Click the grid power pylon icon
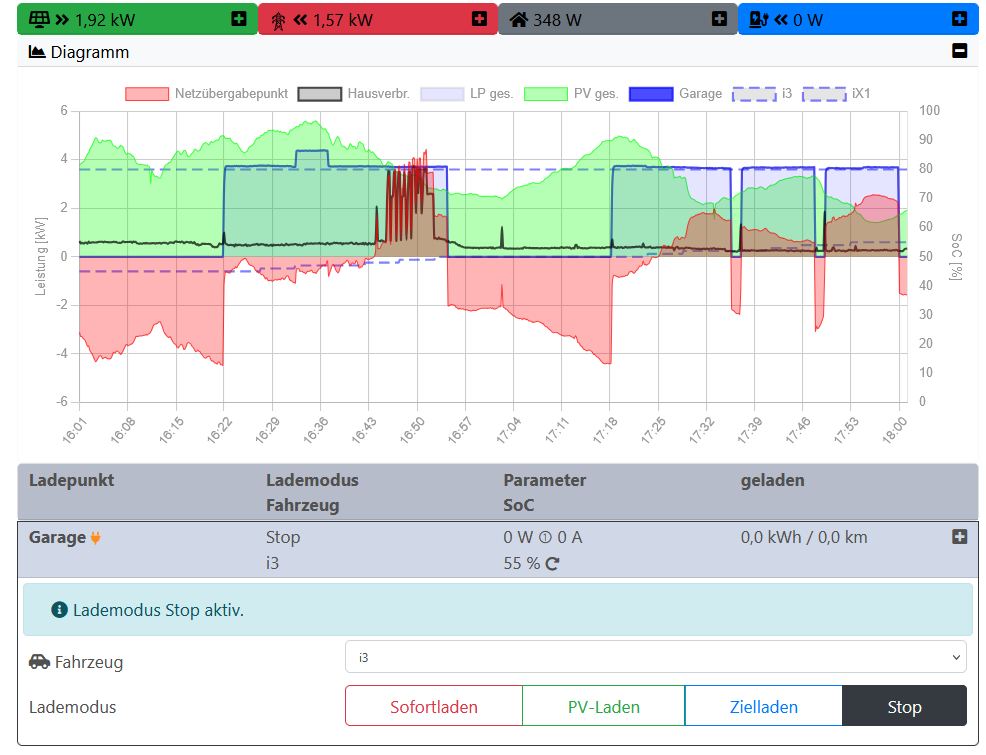Viewport: 986px width, 755px height. [277, 19]
